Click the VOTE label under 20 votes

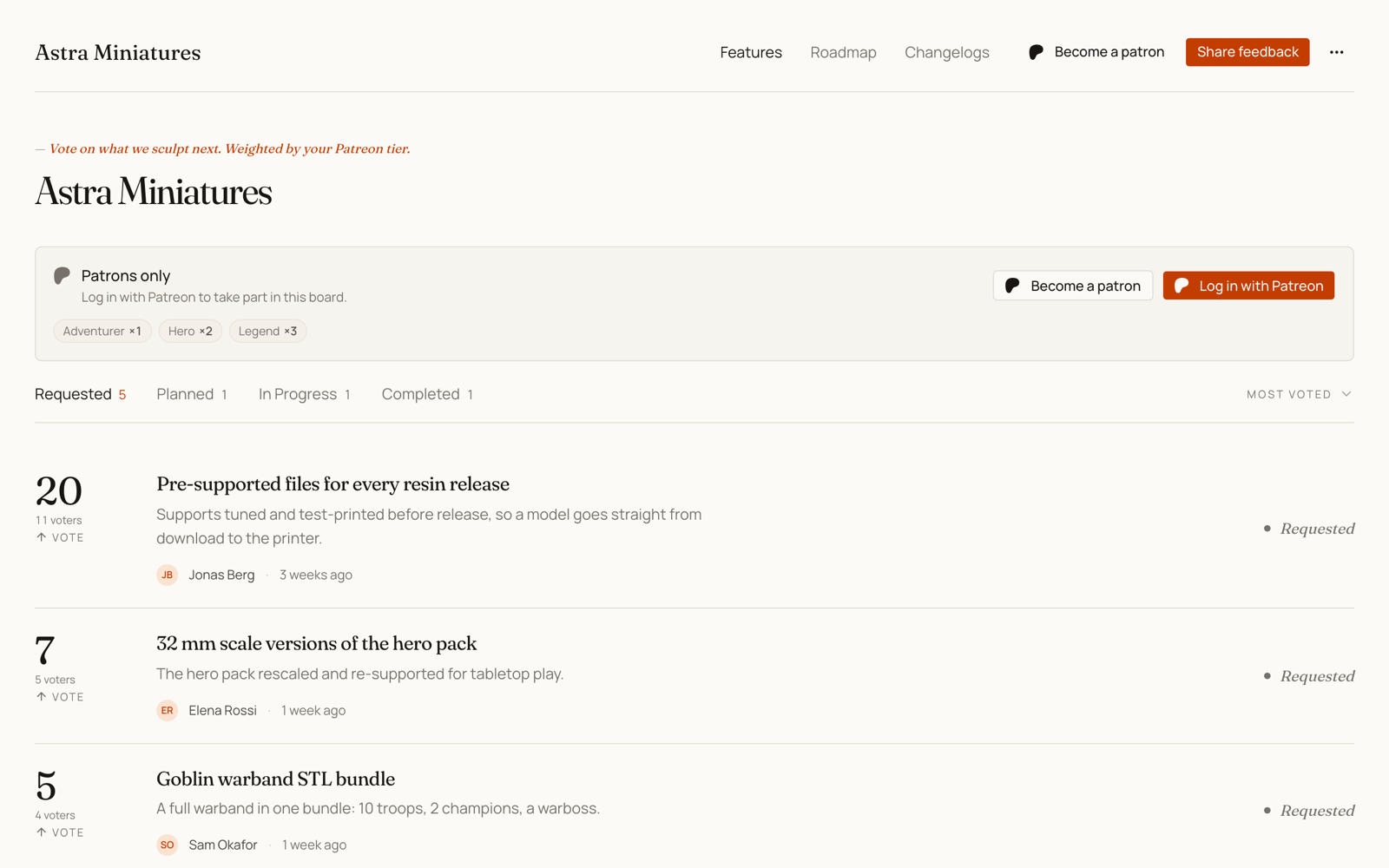[x=68, y=537]
